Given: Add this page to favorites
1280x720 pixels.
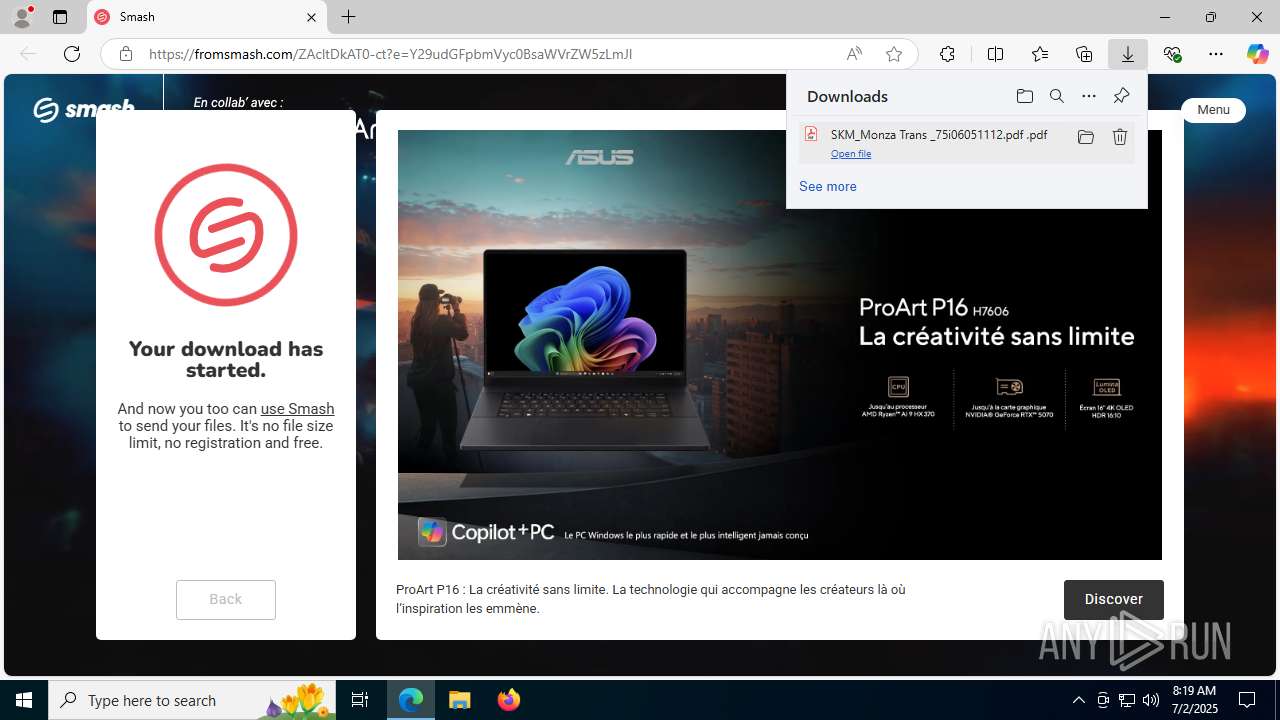Looking at the screenshot, I should [894, 54].
